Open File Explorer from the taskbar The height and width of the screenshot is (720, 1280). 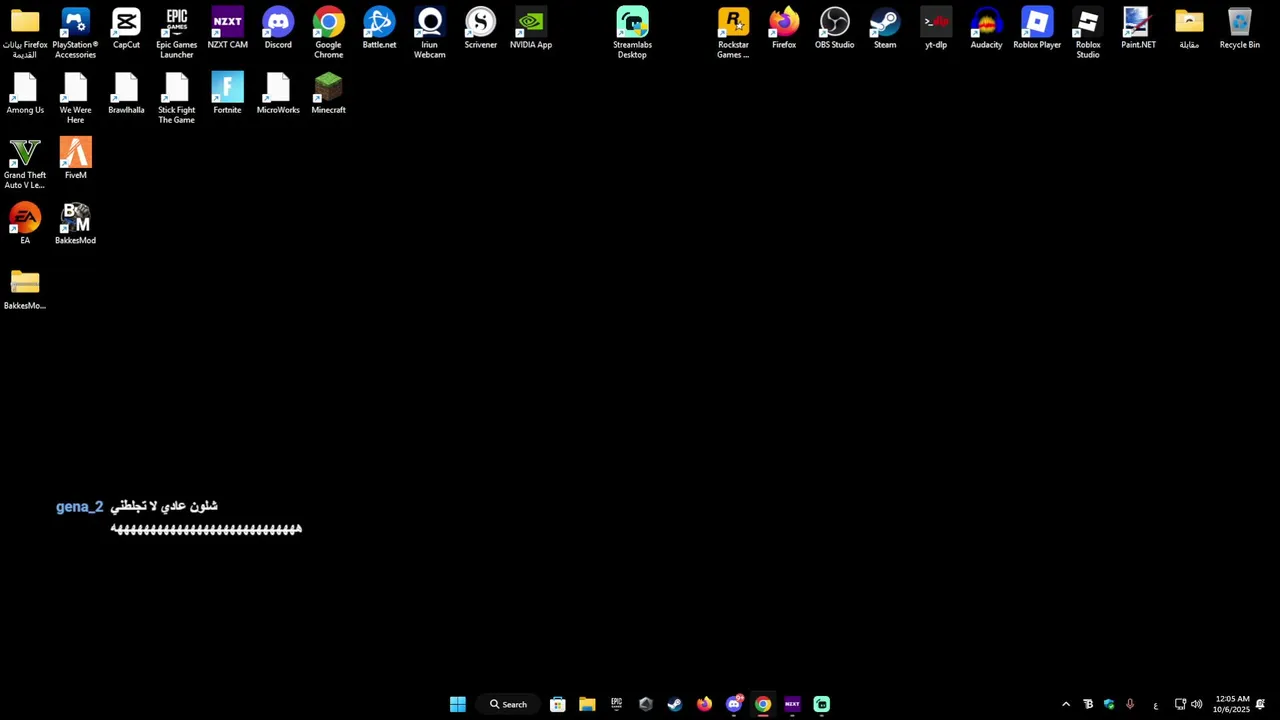[587, 704]
